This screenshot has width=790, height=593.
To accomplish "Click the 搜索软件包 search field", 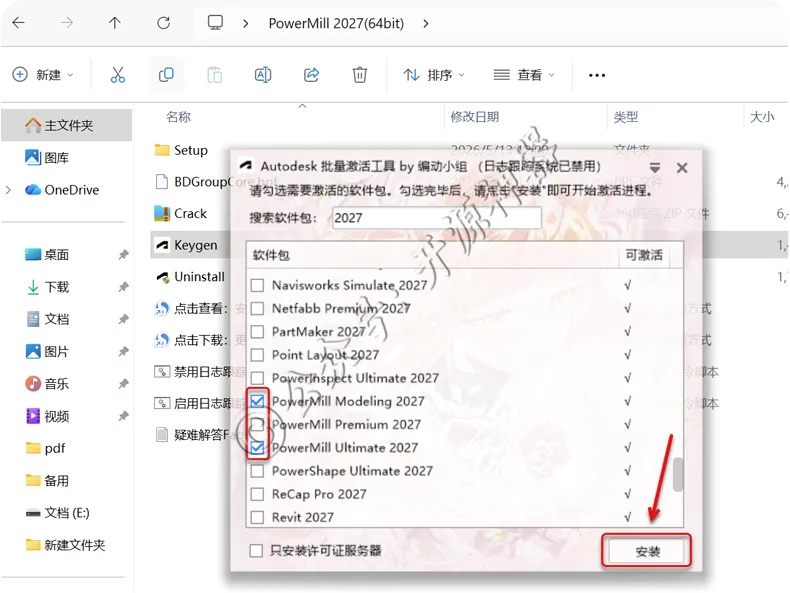I will pyautogui.click(x=436, y=218).
